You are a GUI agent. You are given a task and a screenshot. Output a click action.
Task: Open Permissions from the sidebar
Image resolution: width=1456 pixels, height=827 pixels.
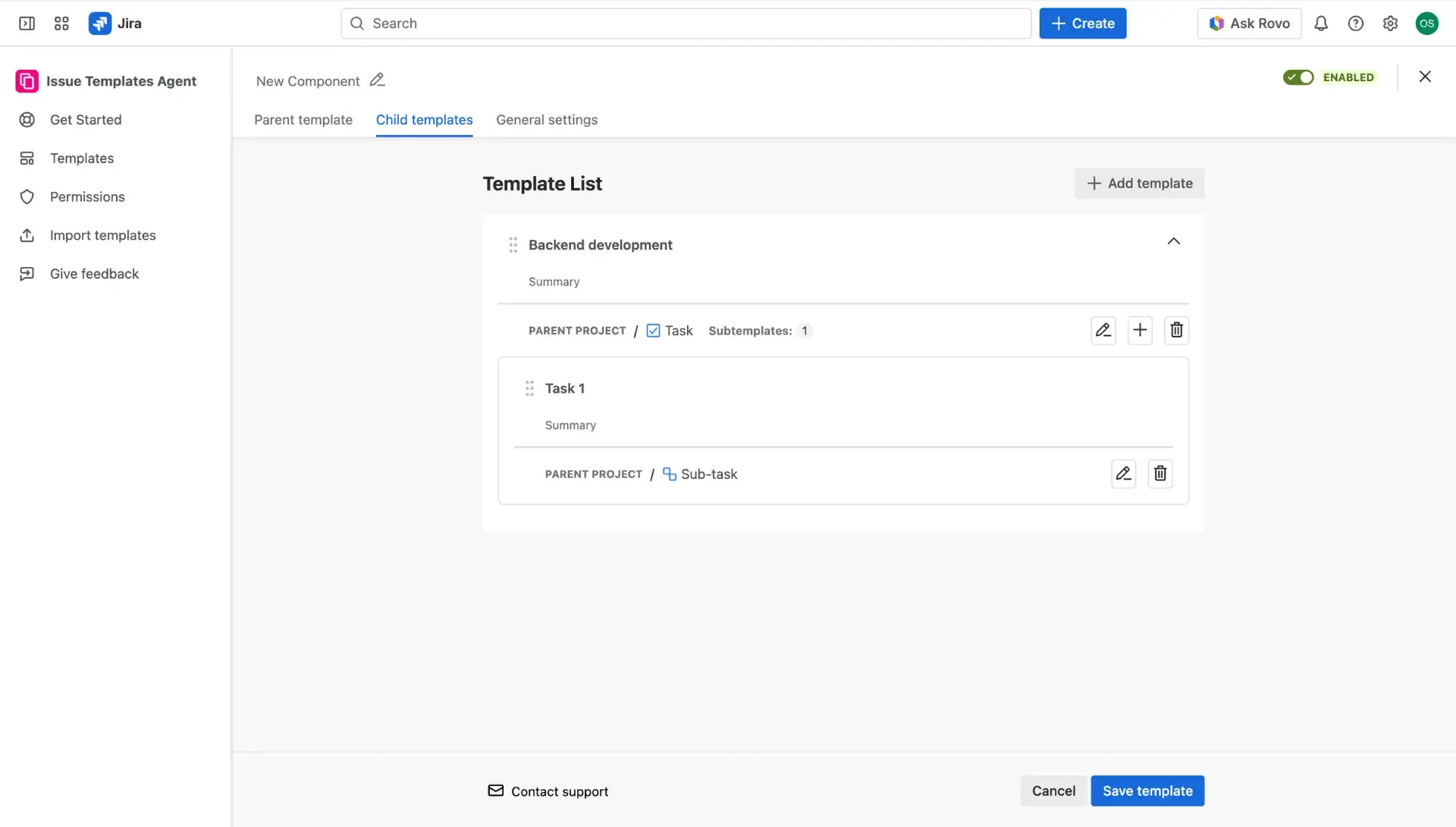tap(86, 197)
